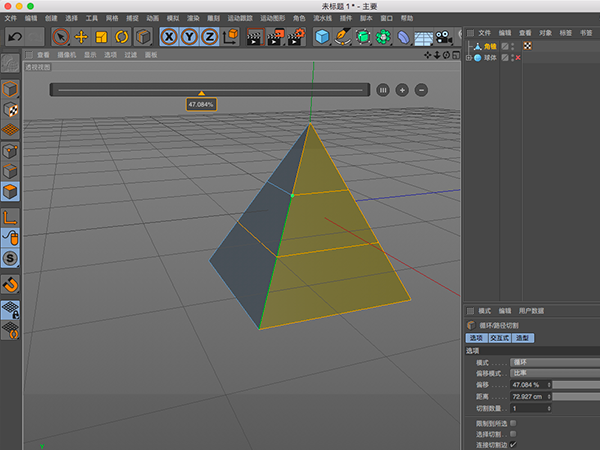
Task: Select Model mode cube icon
Action: [10, 89]
